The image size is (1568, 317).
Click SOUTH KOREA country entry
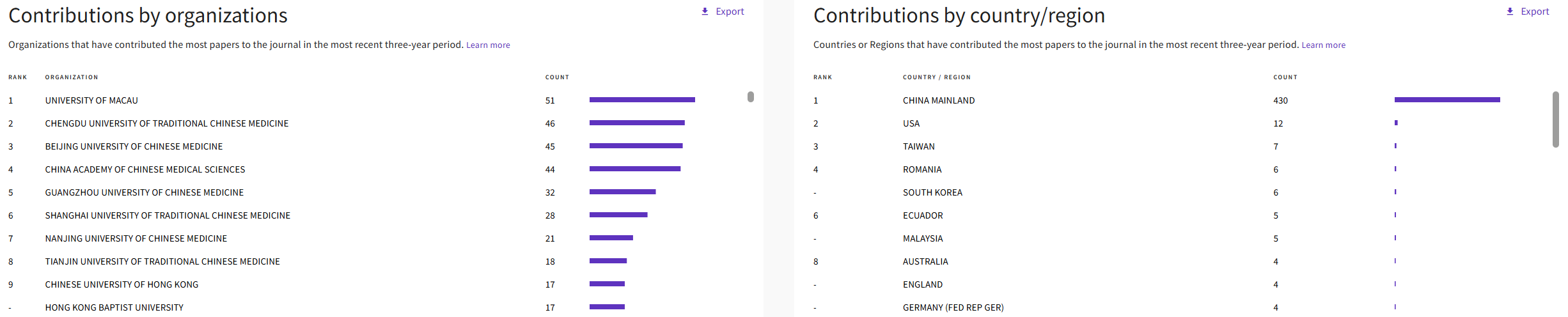(932, 192)
